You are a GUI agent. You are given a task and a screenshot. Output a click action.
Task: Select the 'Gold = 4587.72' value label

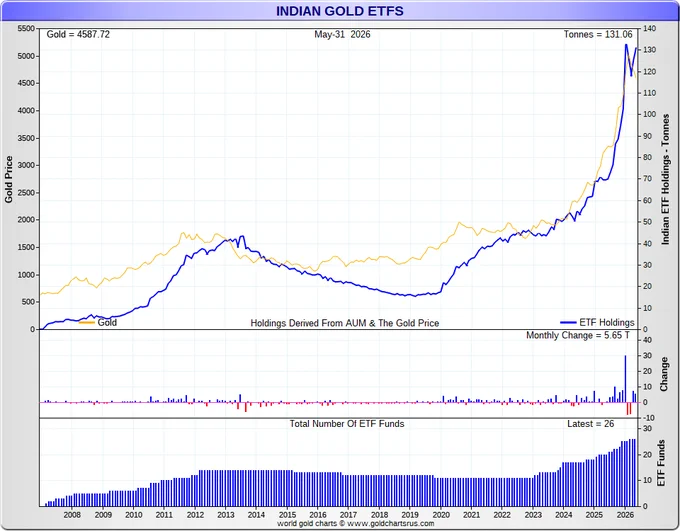(x=78, y=34)
